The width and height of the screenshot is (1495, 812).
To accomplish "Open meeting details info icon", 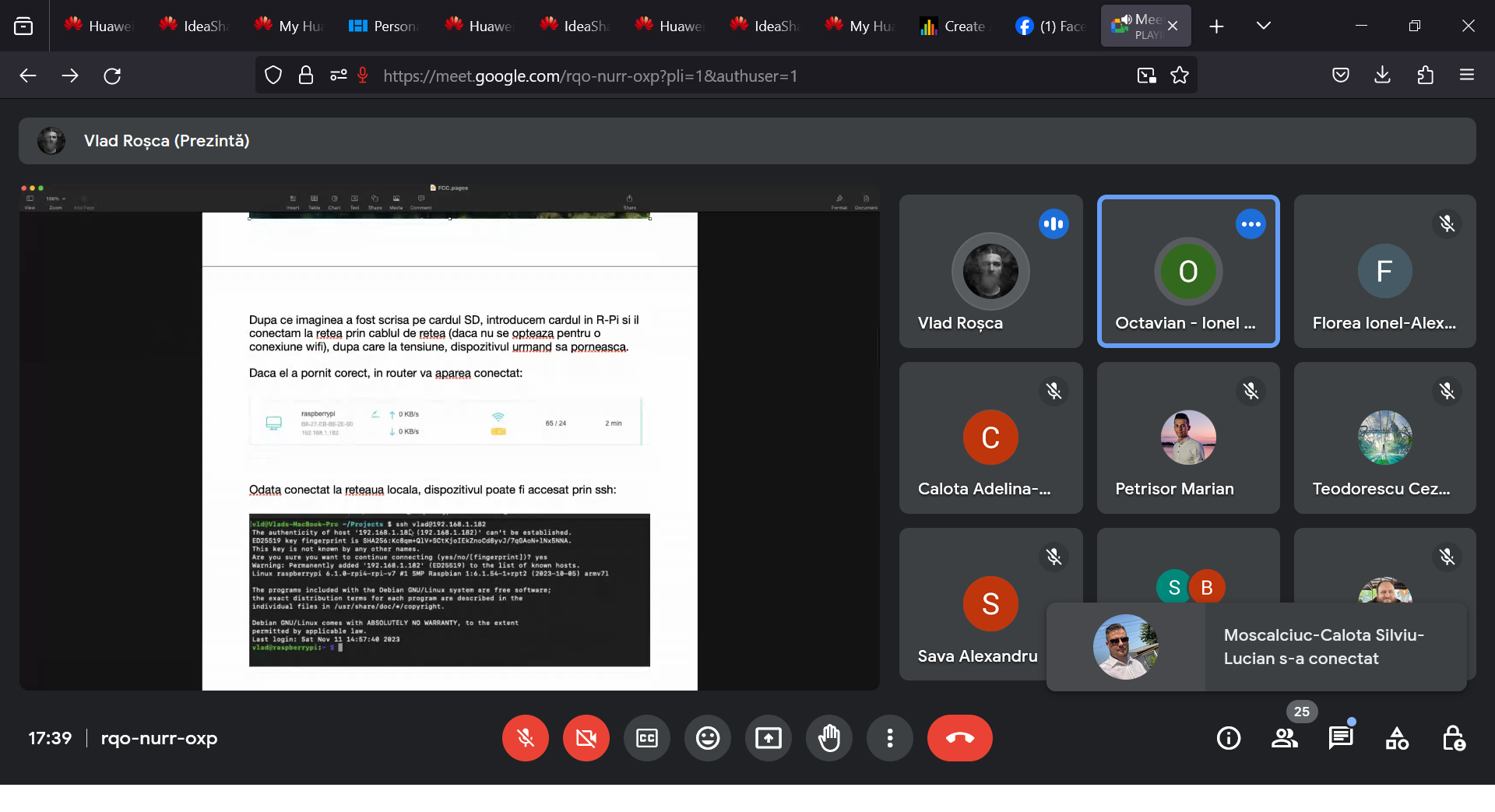I will 1229,738.
